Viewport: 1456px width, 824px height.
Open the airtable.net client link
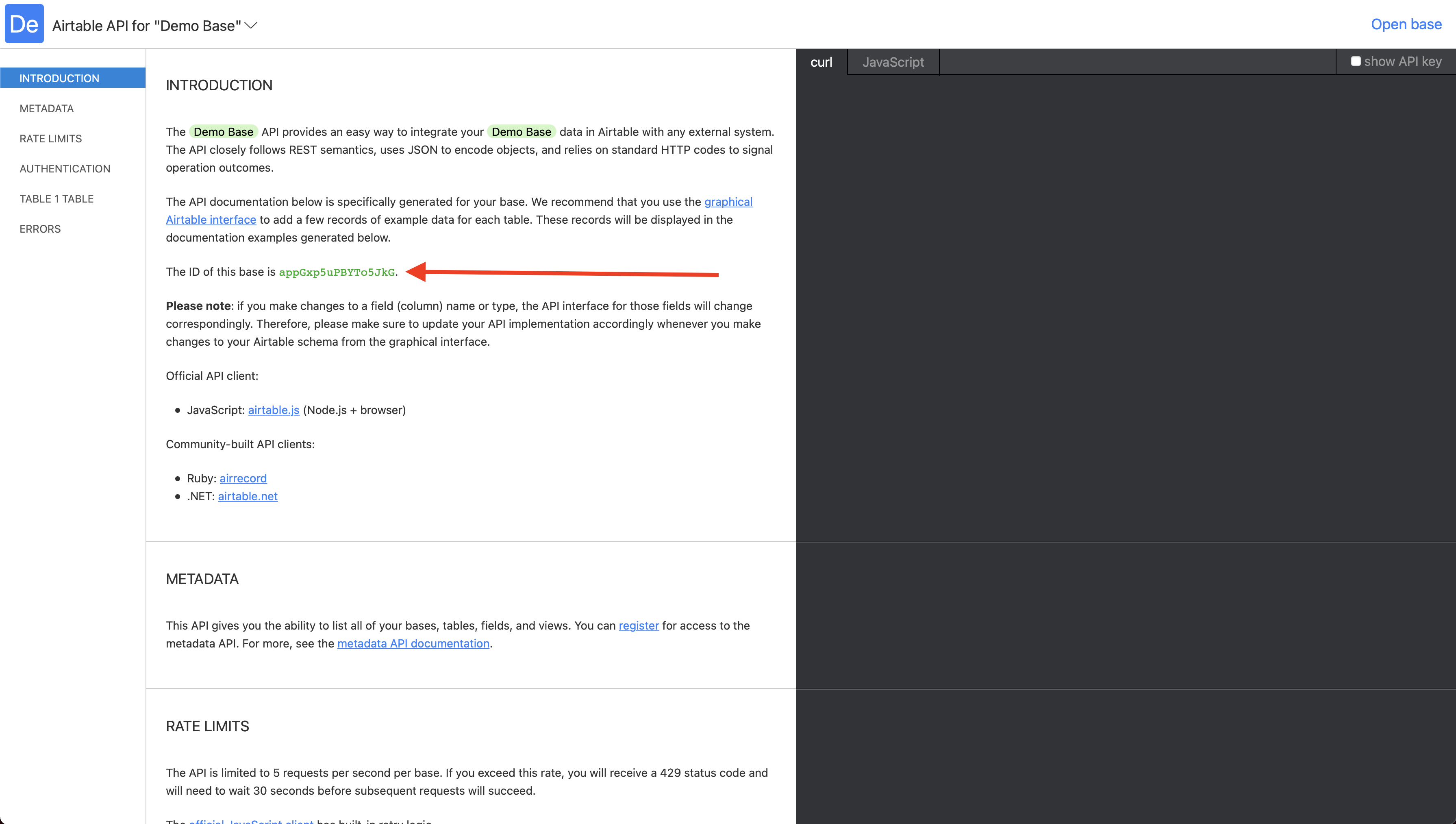click(248, 496)
